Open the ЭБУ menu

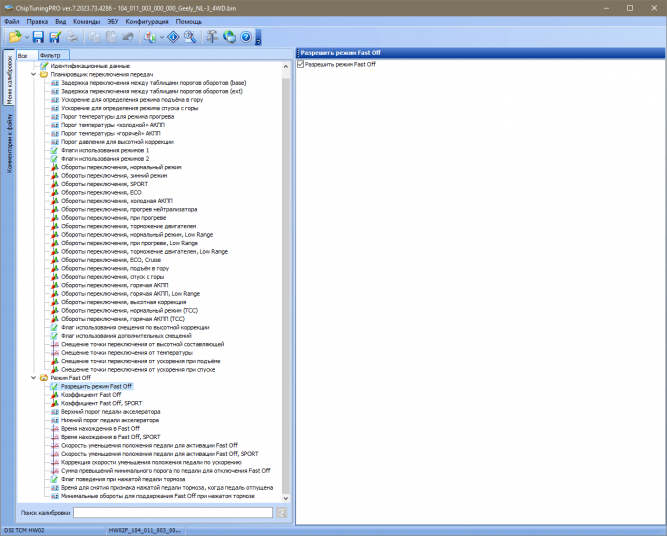point(113,21)
